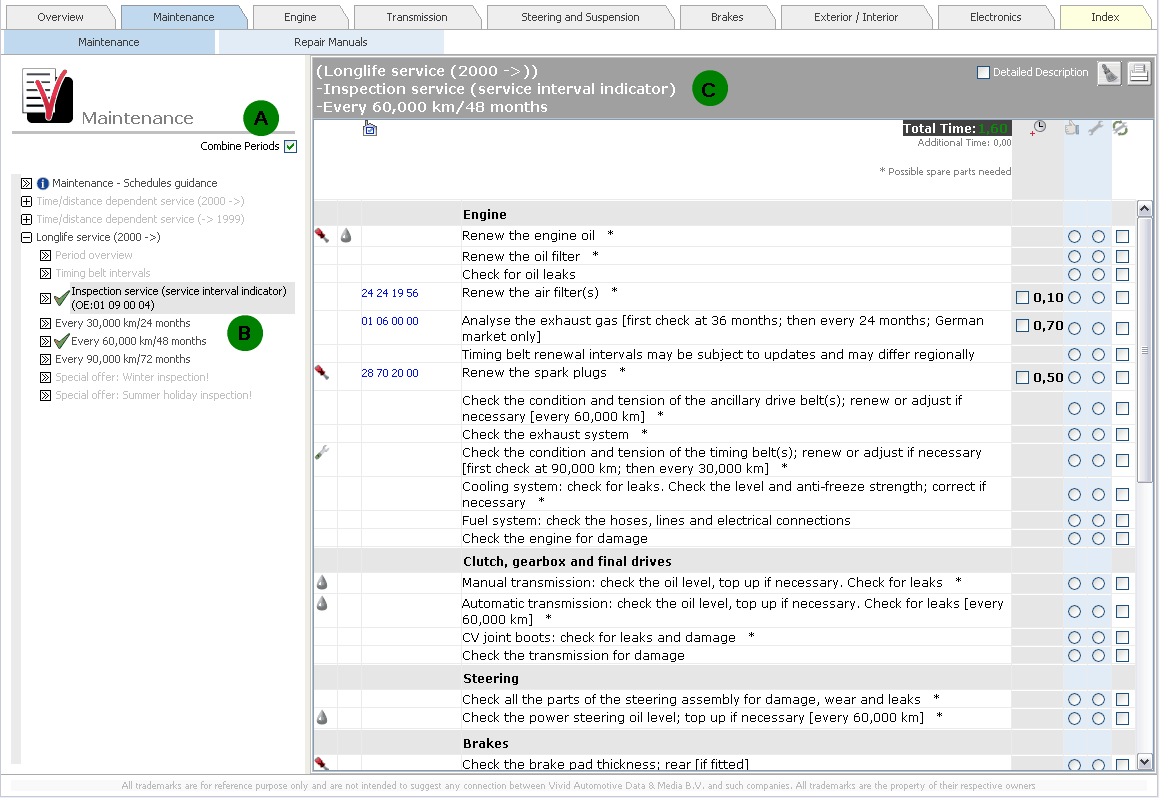Open the Index tab
The image size is (1160, 798).
pyautogui.click(x=1105, y=17)
